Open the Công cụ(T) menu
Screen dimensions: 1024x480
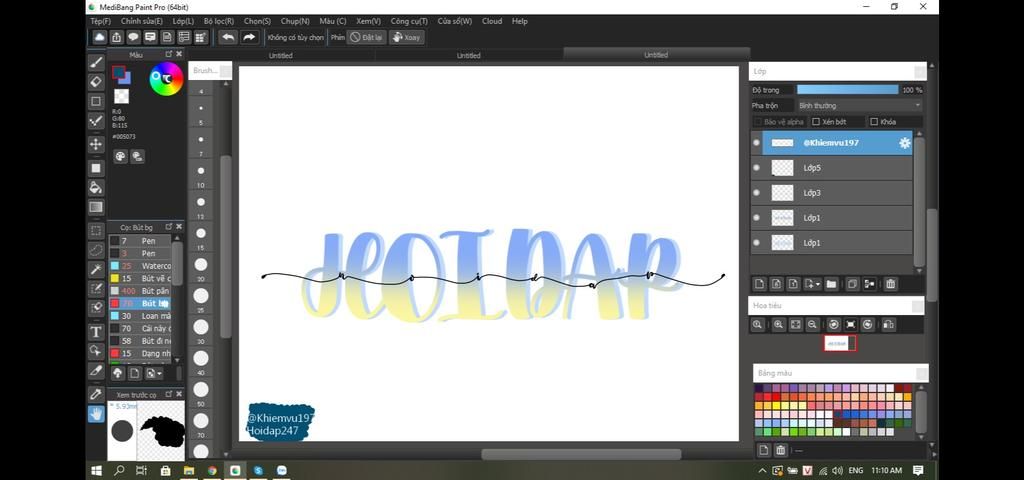pos(409,22)
